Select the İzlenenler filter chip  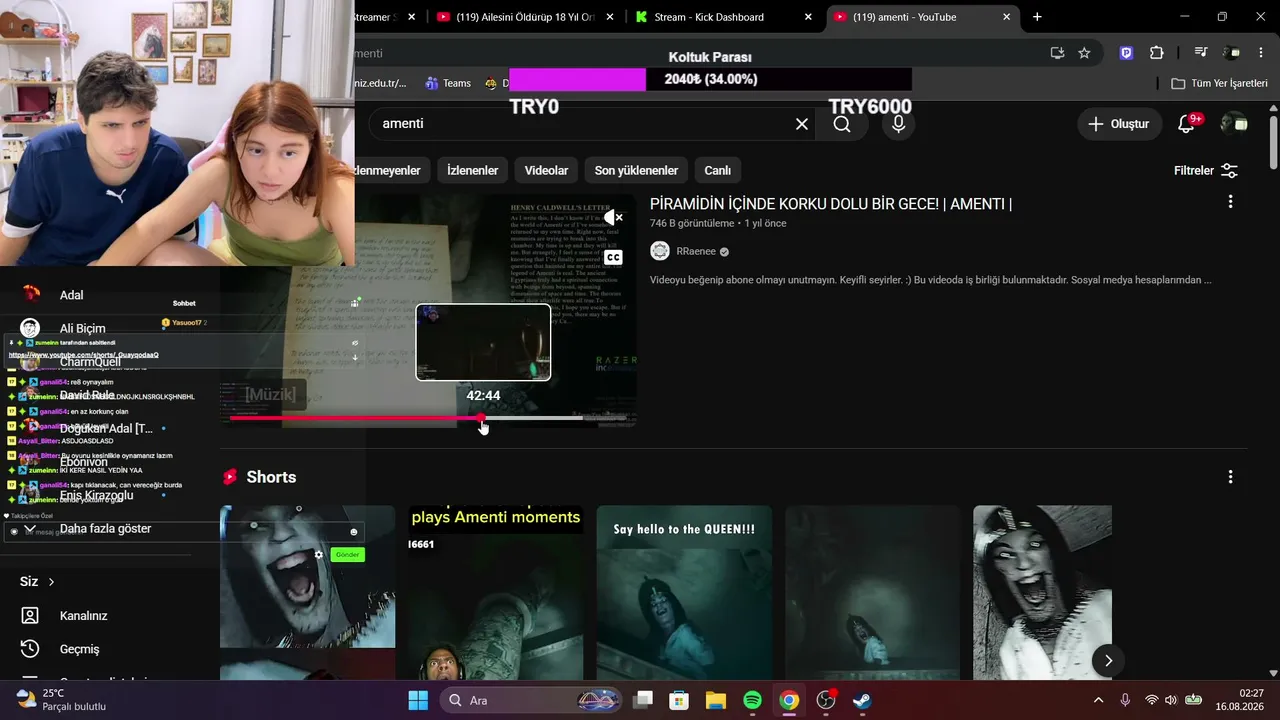472,171
